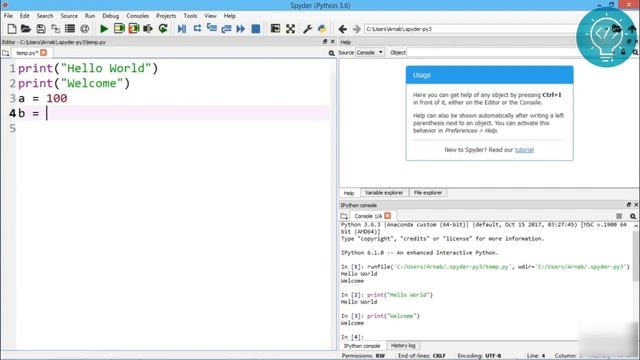
Task: Click line 1 print("Hello World") in editor
Action: pos(88,68)
